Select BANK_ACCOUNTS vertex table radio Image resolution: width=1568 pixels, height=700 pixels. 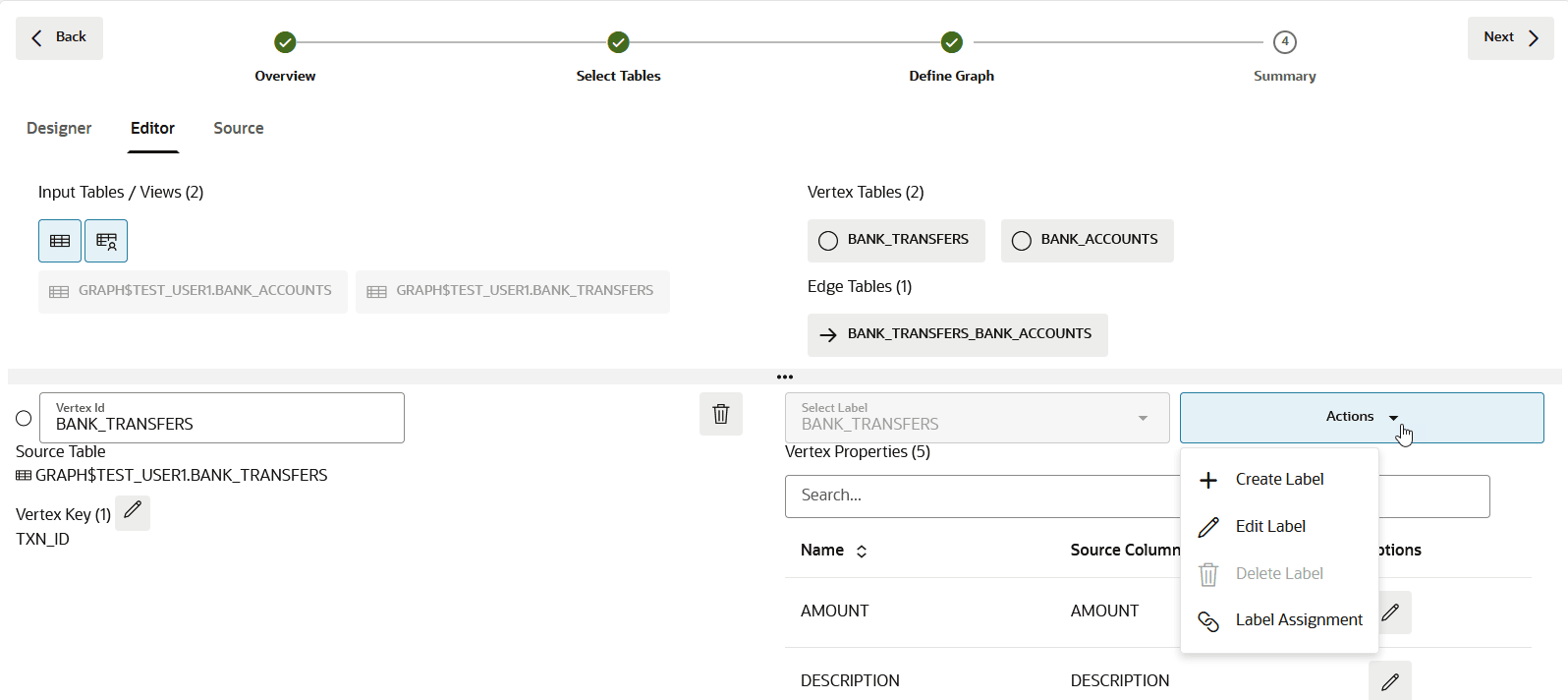pos(1022,241)
